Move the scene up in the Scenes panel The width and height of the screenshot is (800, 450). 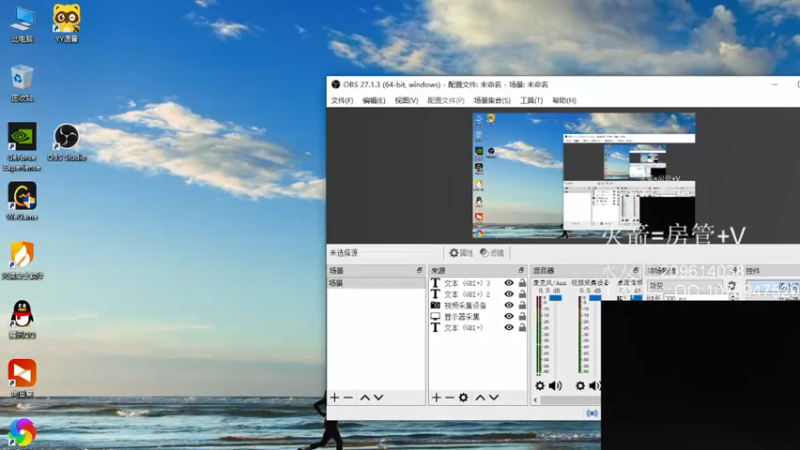365,397
